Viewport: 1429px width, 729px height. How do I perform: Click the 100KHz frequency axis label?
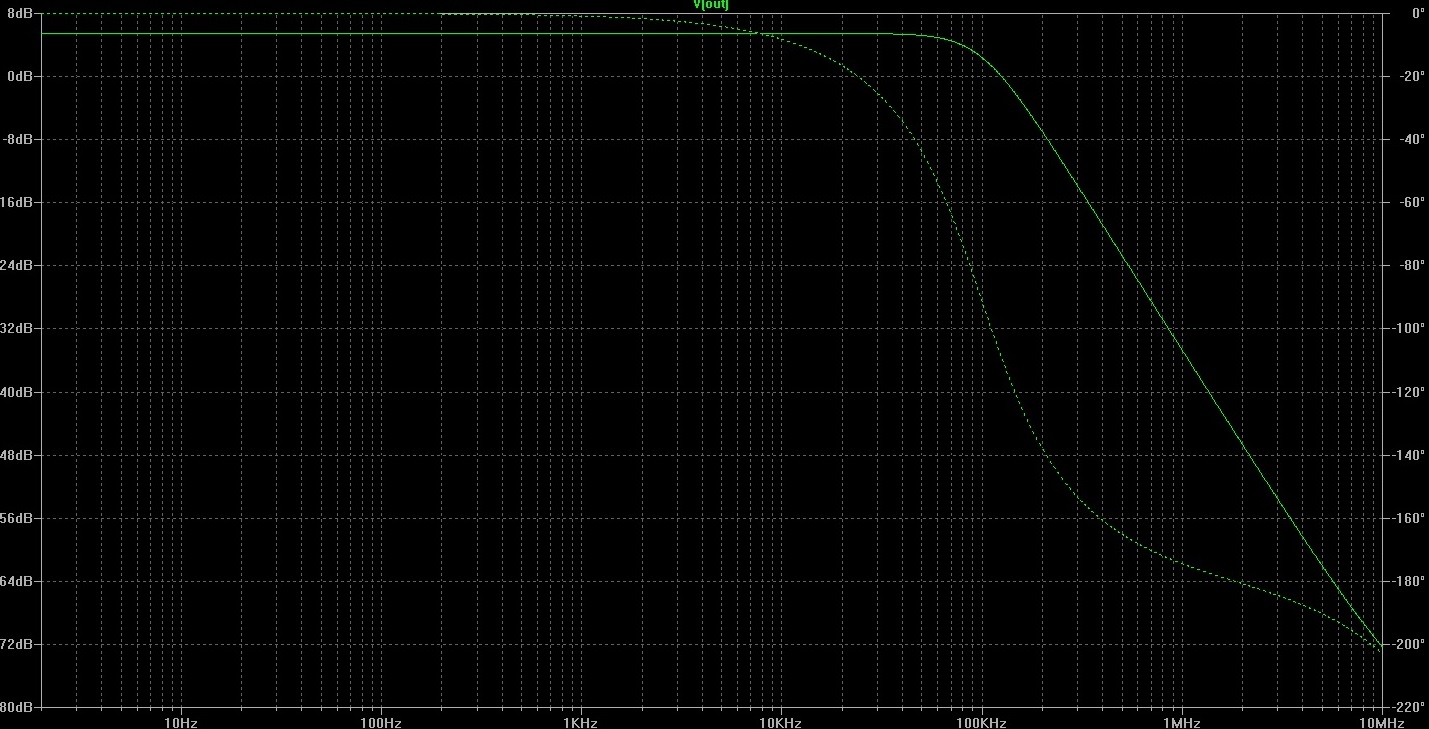coord(981,722)
